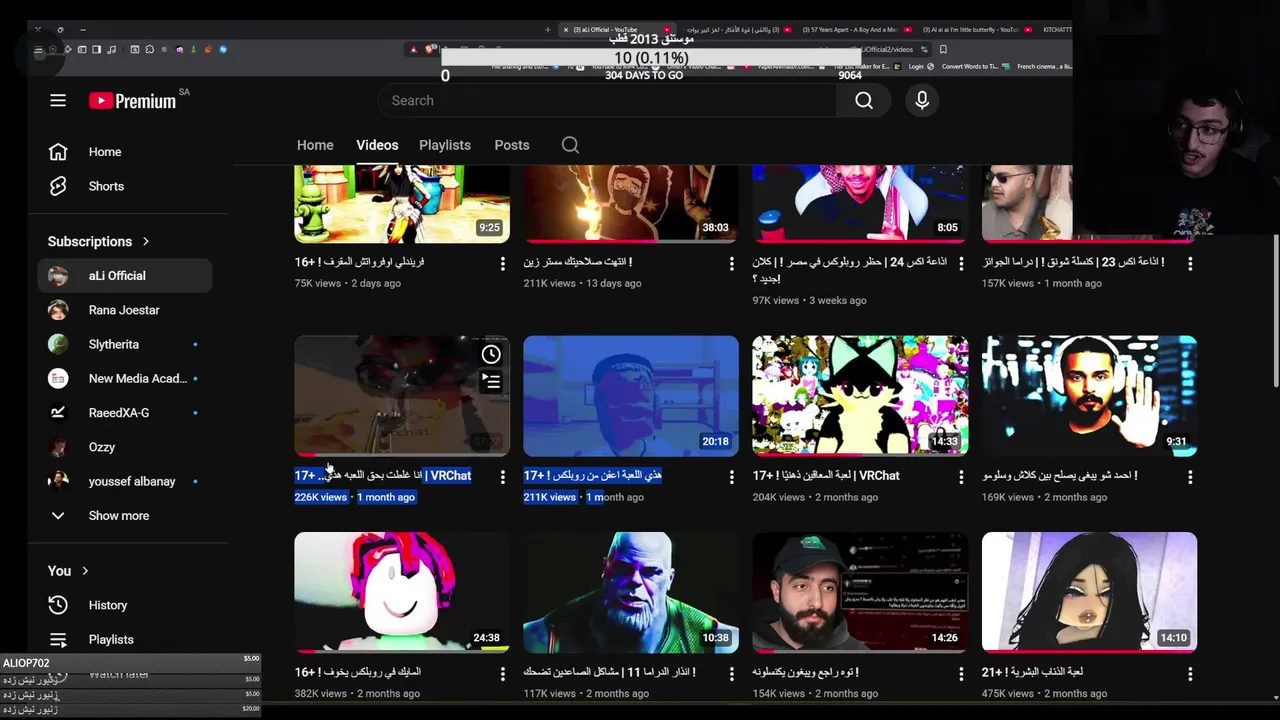Open options menu for the 75K views video
Viewport: 1280px width, 720px height.
pyautogui.click(x=502, y=263)
